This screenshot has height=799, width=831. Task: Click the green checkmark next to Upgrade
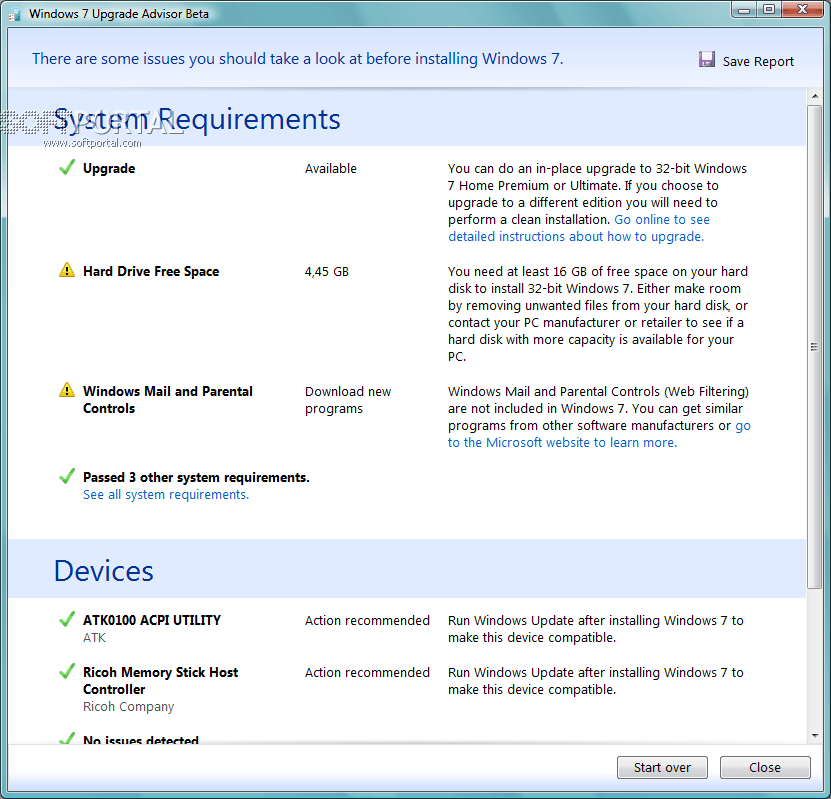67,167
